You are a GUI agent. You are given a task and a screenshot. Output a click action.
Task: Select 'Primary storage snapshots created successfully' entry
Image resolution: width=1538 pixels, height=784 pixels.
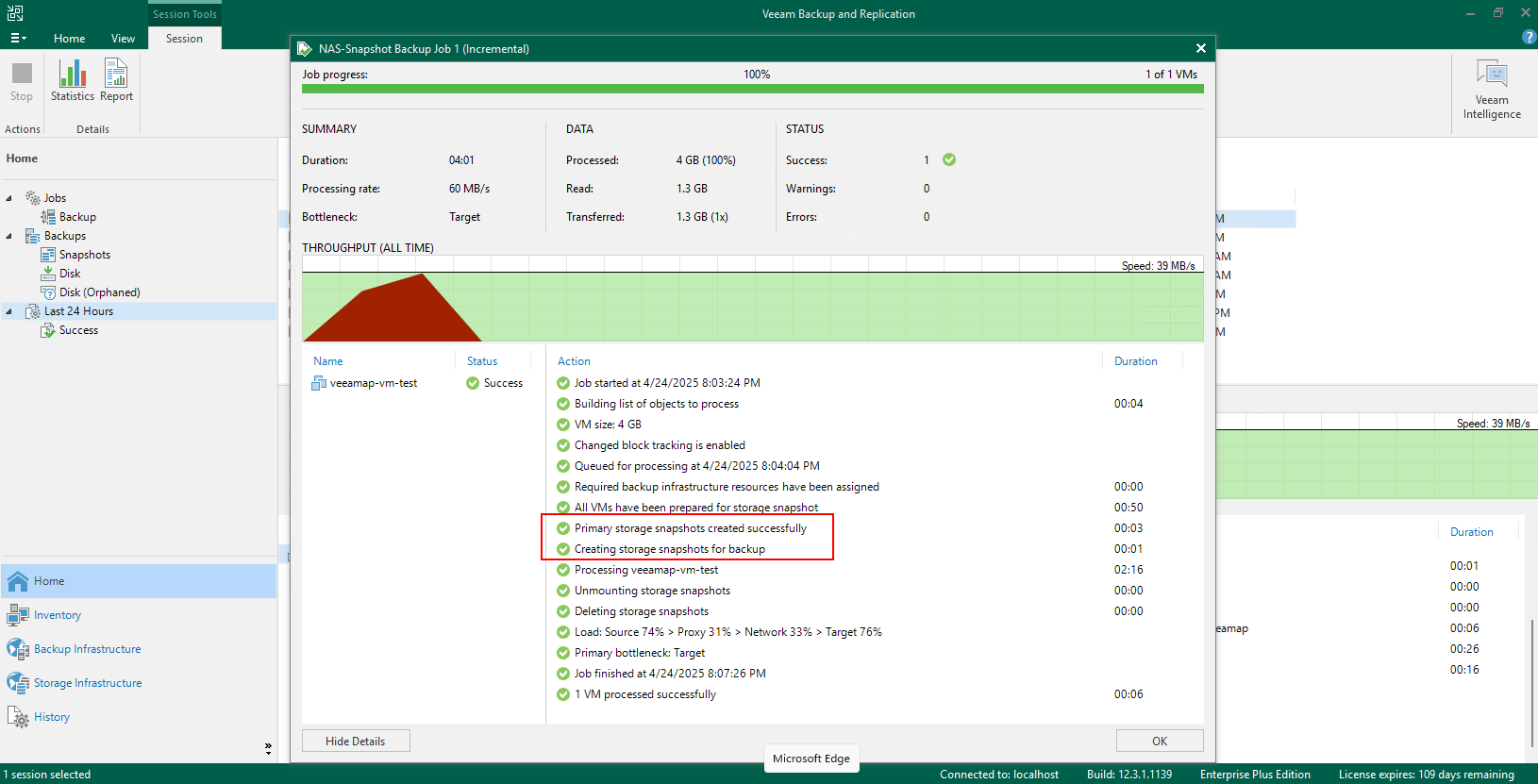691,528
